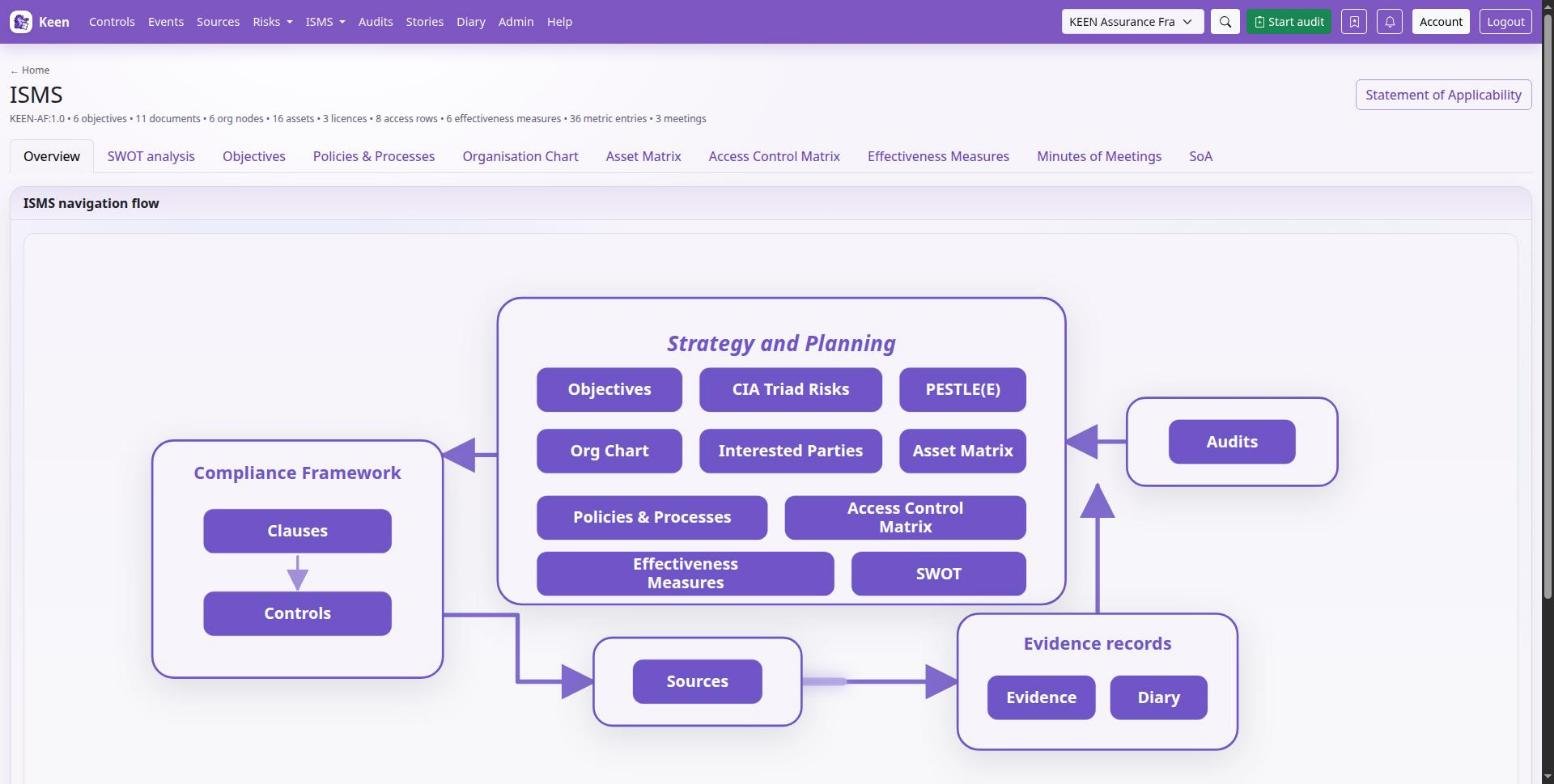Expand the KEEN Assurance framework dropdown
The image size is (1554, 784).
coord(1132,21)
